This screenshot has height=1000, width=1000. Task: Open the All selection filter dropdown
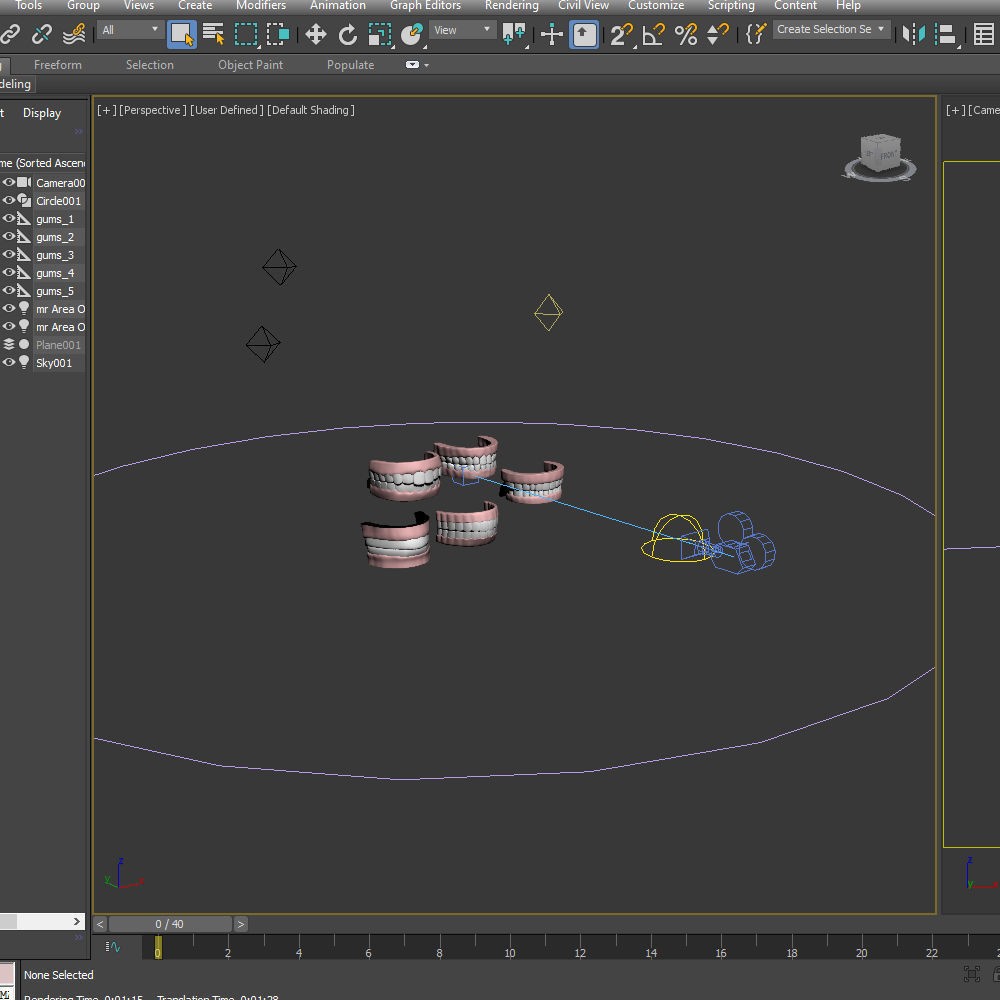[x=130, y=30]
